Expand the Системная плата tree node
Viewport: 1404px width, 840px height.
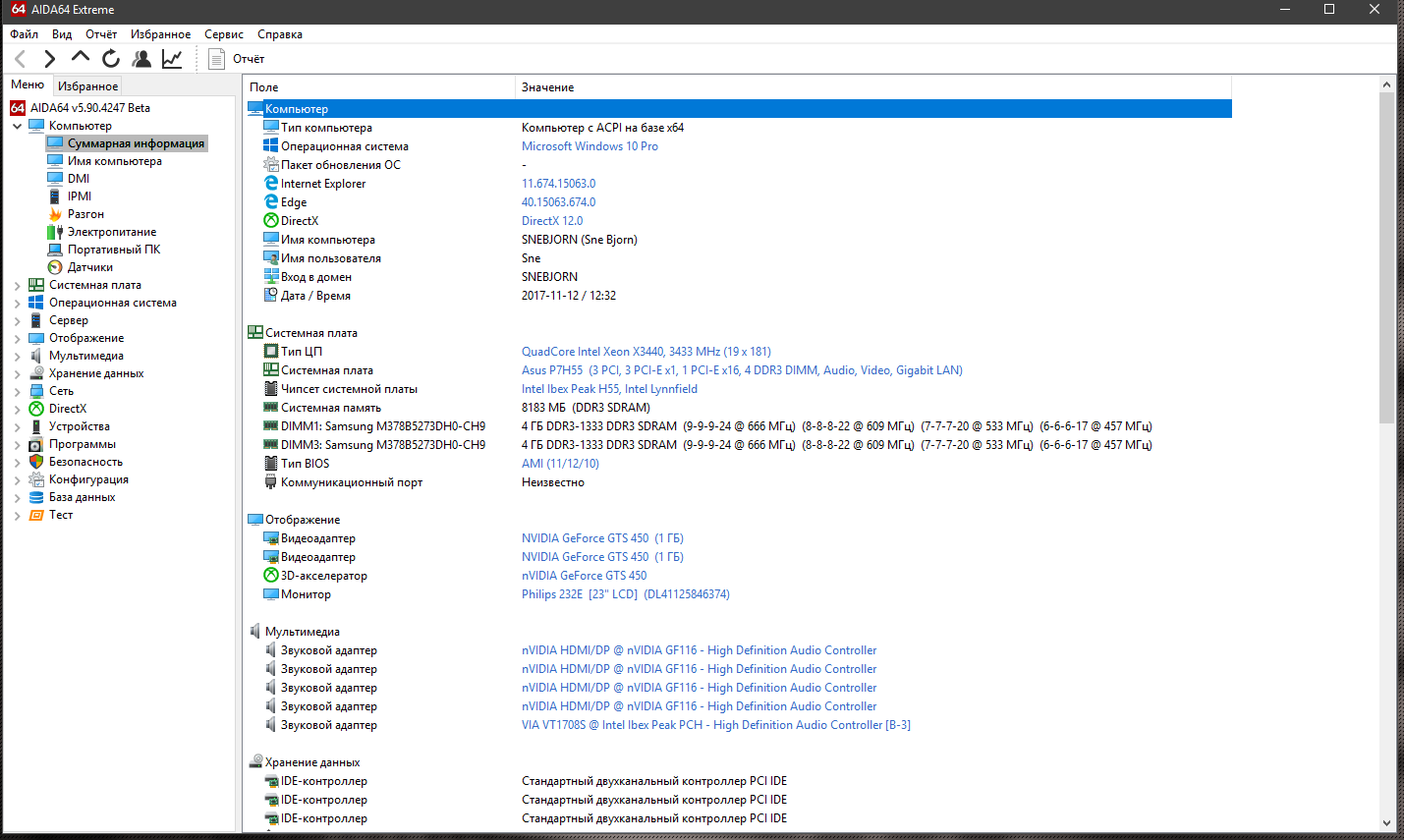point(17,285)
